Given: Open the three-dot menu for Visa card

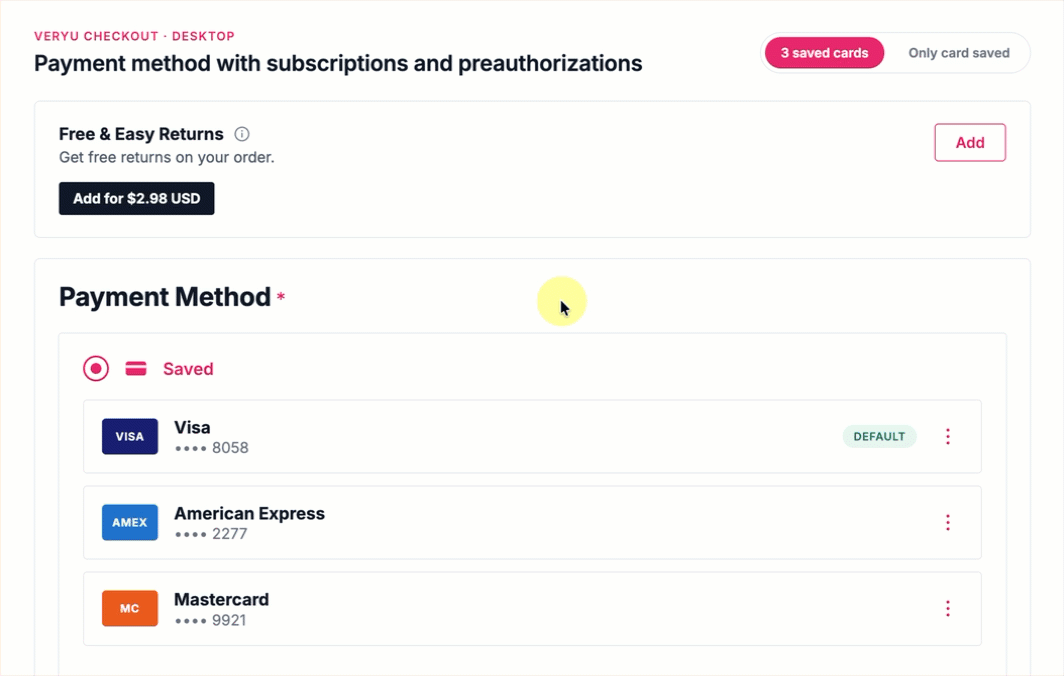Looking at the screenshot, I should tap(948, 436).
